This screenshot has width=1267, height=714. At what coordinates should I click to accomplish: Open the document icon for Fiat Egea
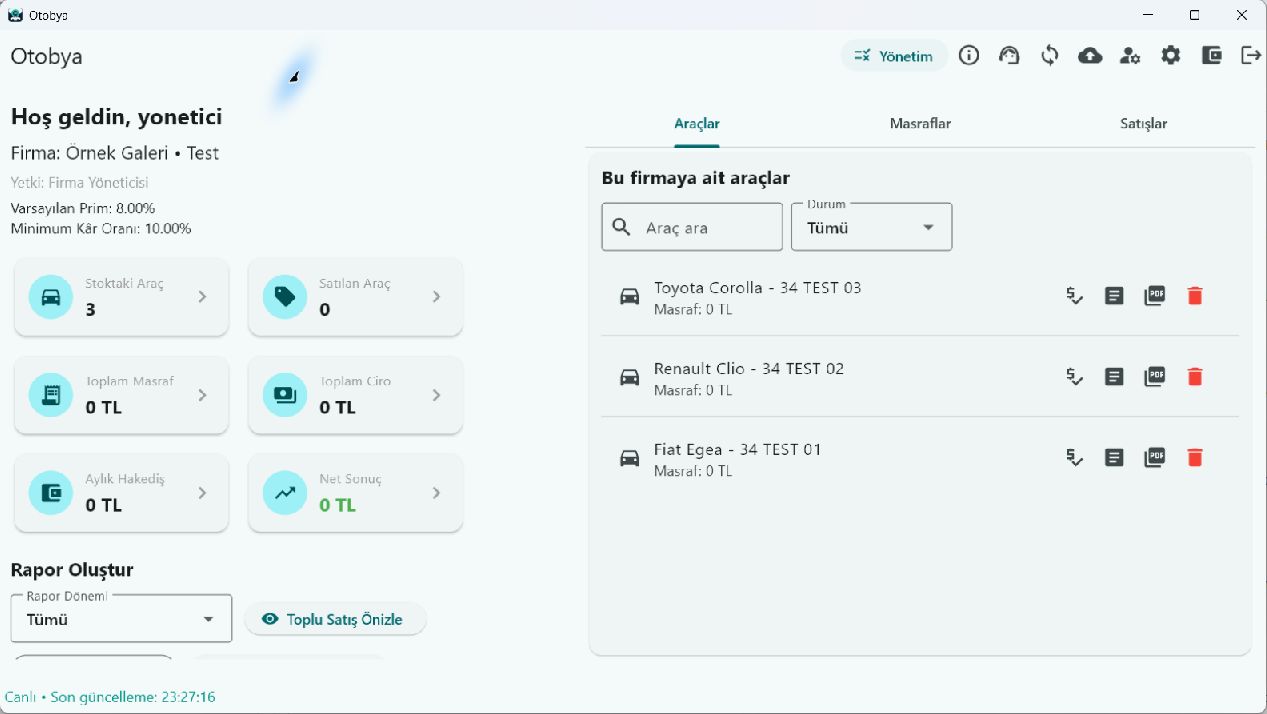tap(1114, 458)
